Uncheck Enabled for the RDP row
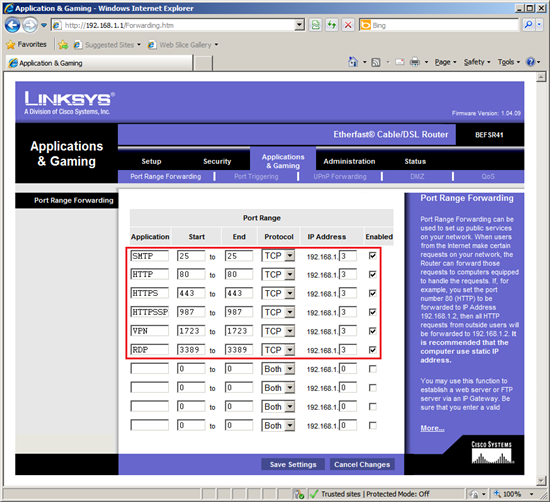 pos(373,350)
